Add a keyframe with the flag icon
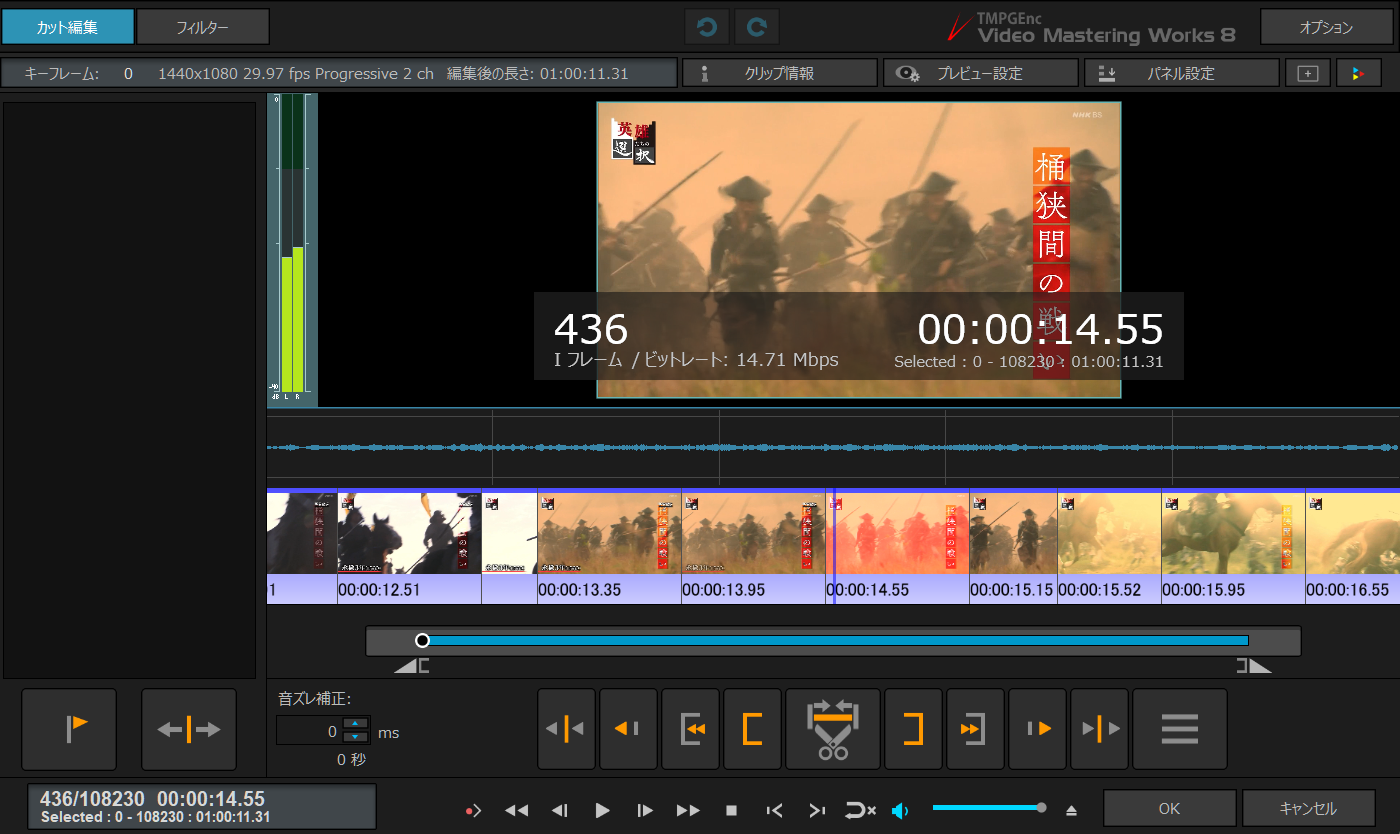 pos(69,729)
